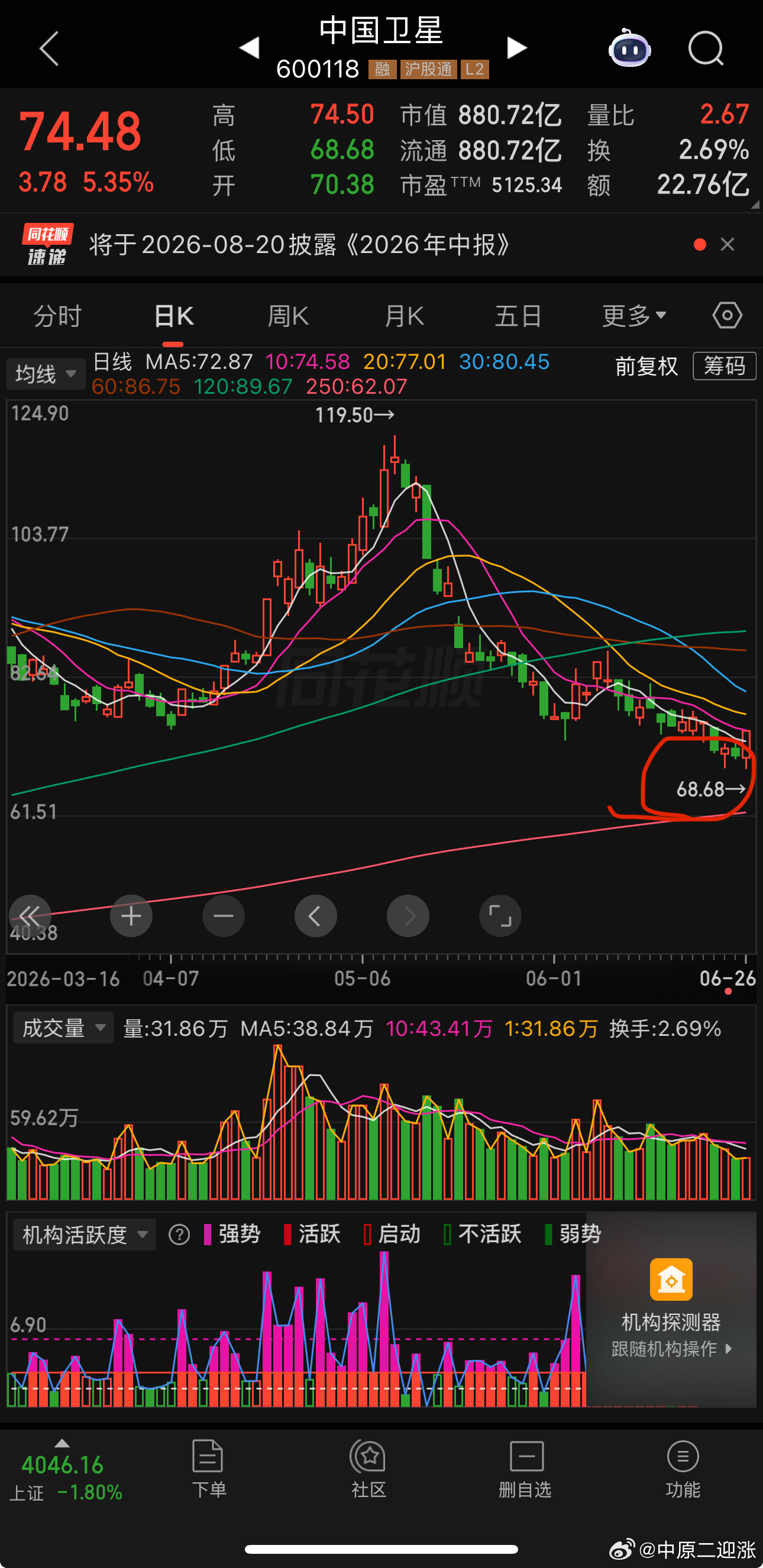The image size is (763, 1568).
Task: Switch to 月K tab
Action: pos(404,316)
